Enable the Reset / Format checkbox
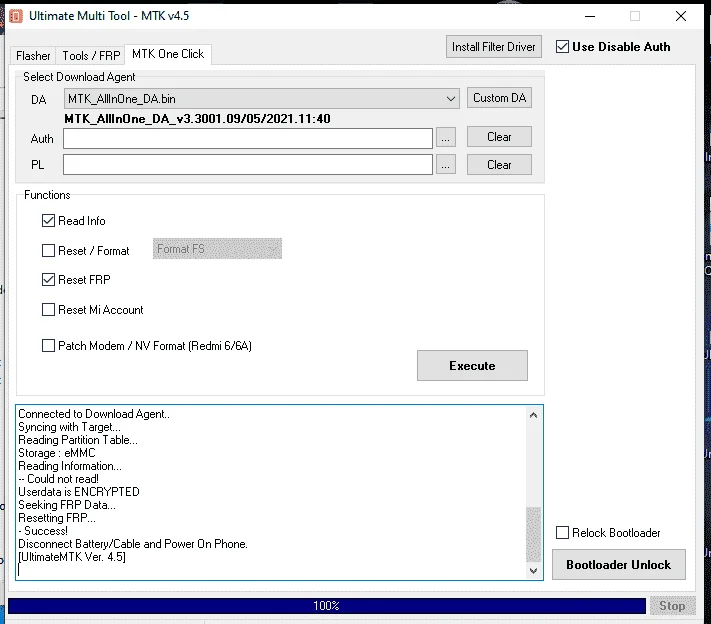 [x=48, y=251]
